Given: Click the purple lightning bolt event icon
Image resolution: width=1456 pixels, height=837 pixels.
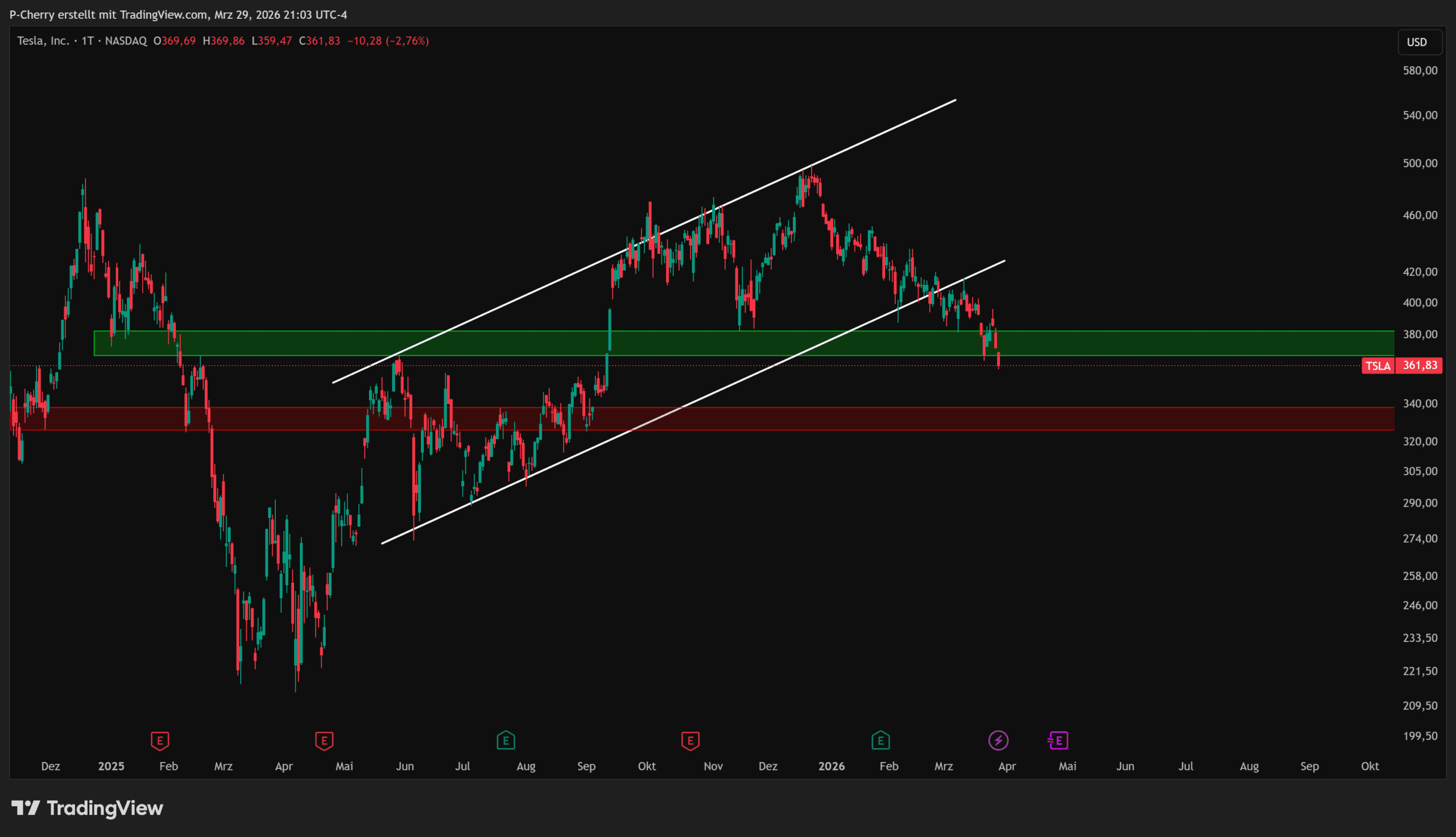Looking at the screenshot, I should click(x=999, y=740).
